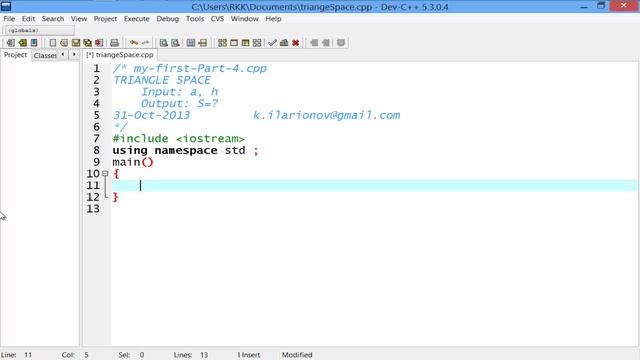Save the current file using Save icon
640x360 pixels.
76,42
